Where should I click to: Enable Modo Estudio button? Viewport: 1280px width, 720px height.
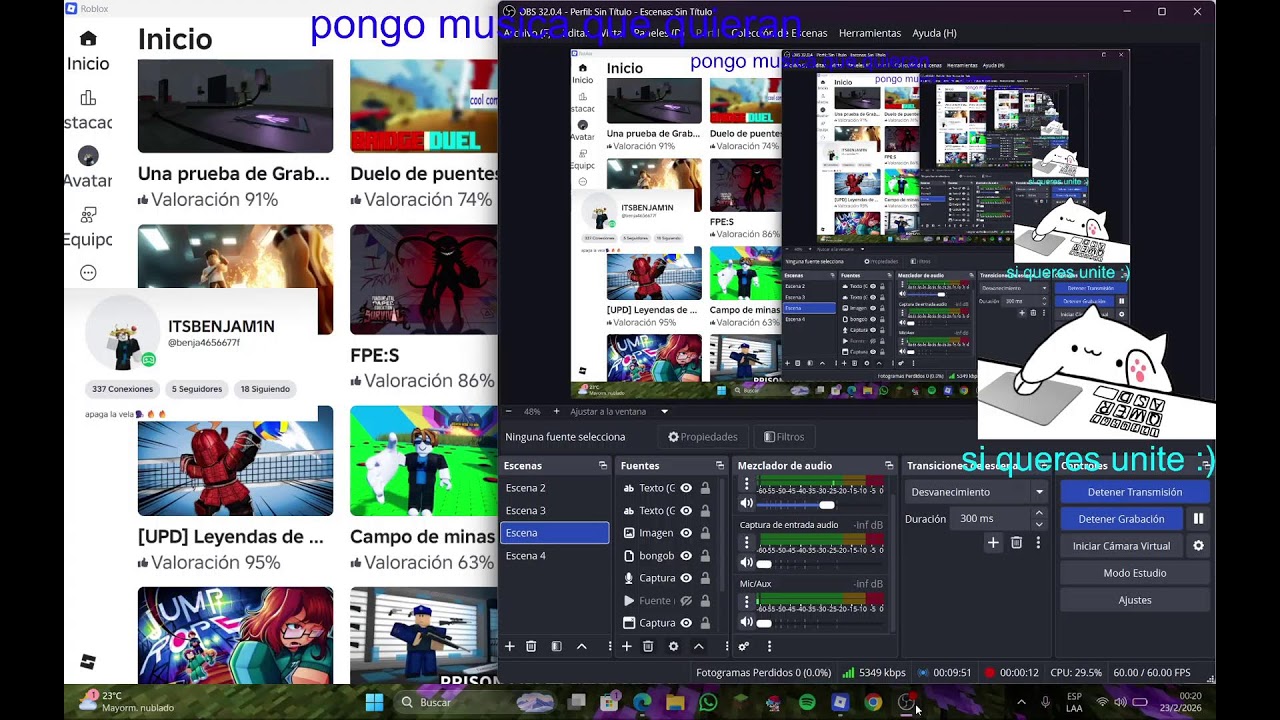(1134, 573)
